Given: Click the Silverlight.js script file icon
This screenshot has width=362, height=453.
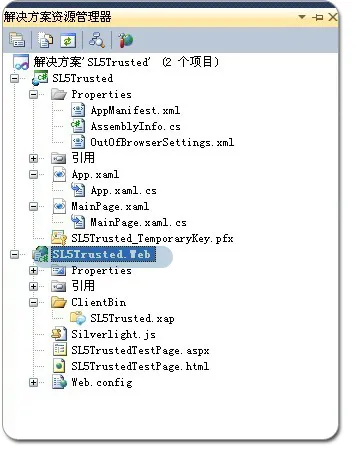Looking at the screenshot, I should point(59,334).
